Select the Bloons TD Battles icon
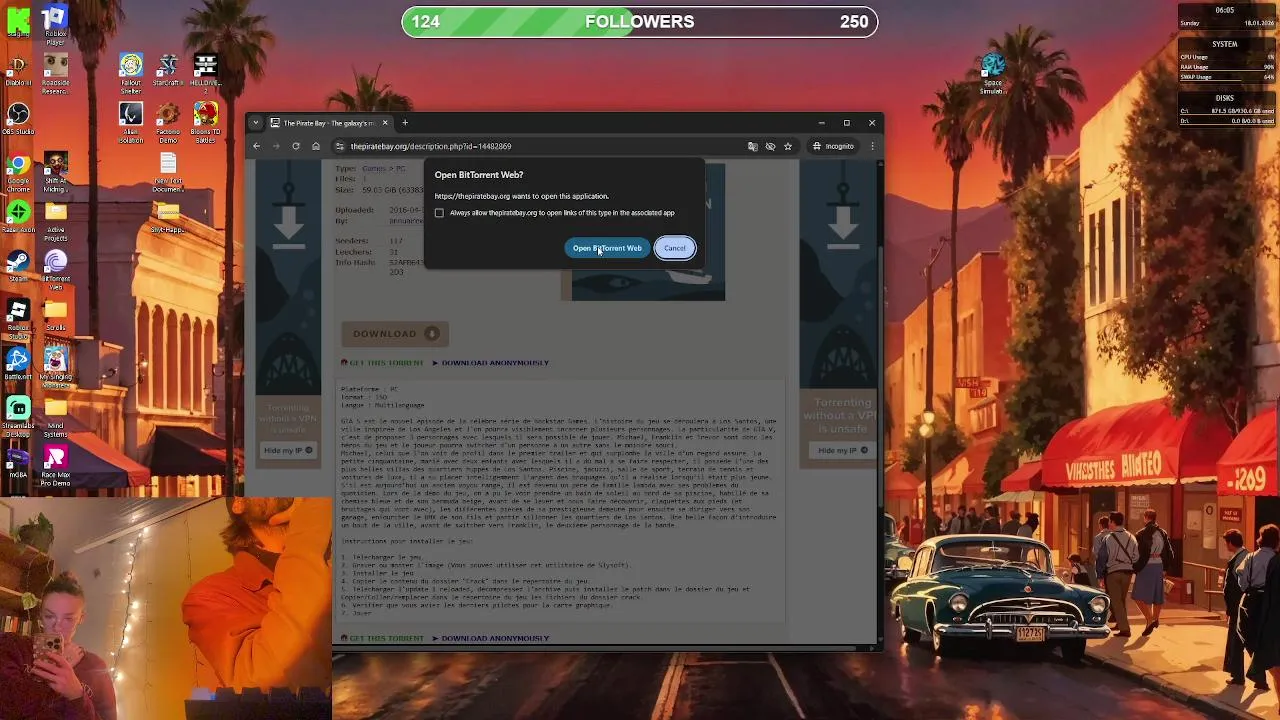1280x720 pixels. [205, 123]
